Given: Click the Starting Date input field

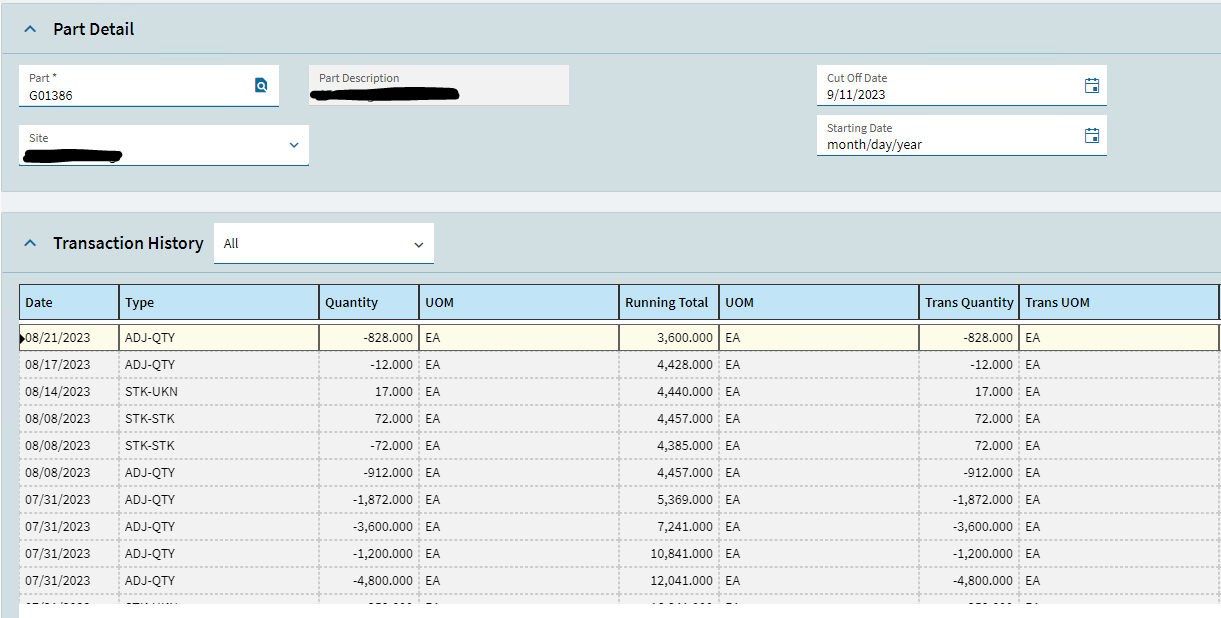Looking at the screenshot, I should point(950,145).
